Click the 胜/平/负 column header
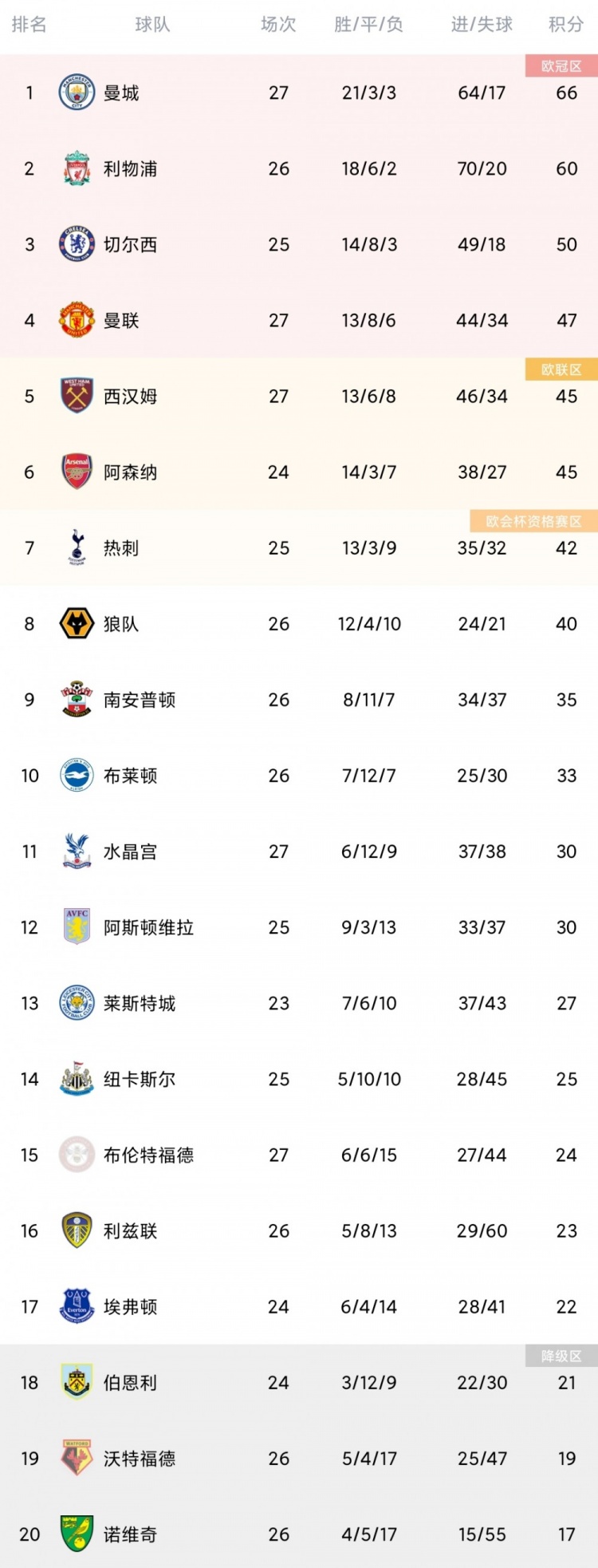The image size is (598, 1568). point(368,25)
